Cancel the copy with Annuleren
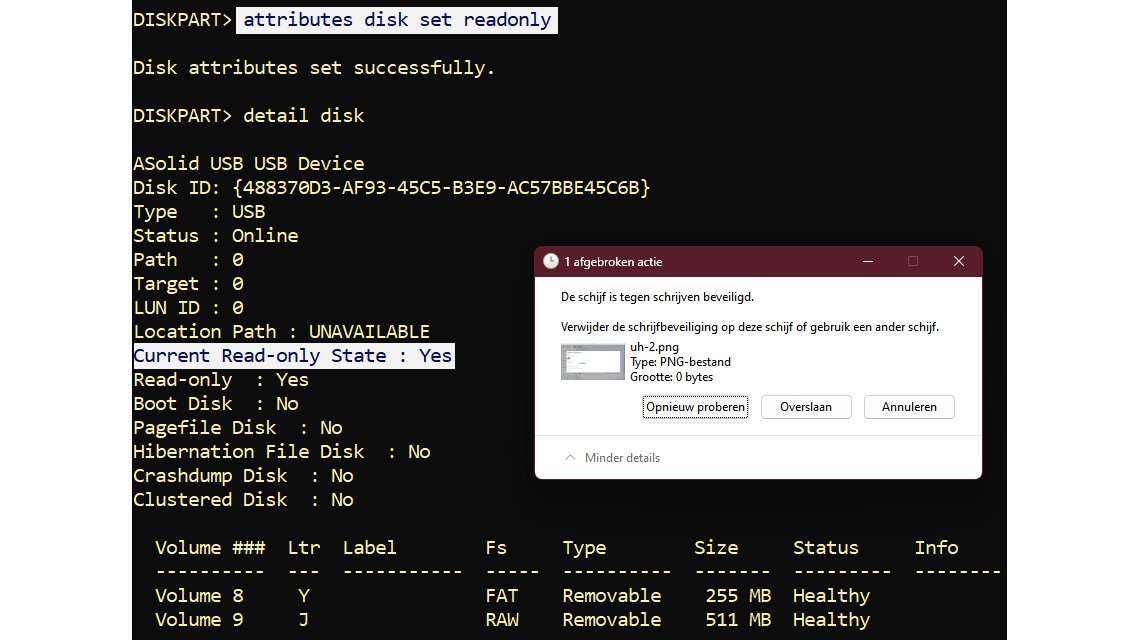 coord(909,407)
